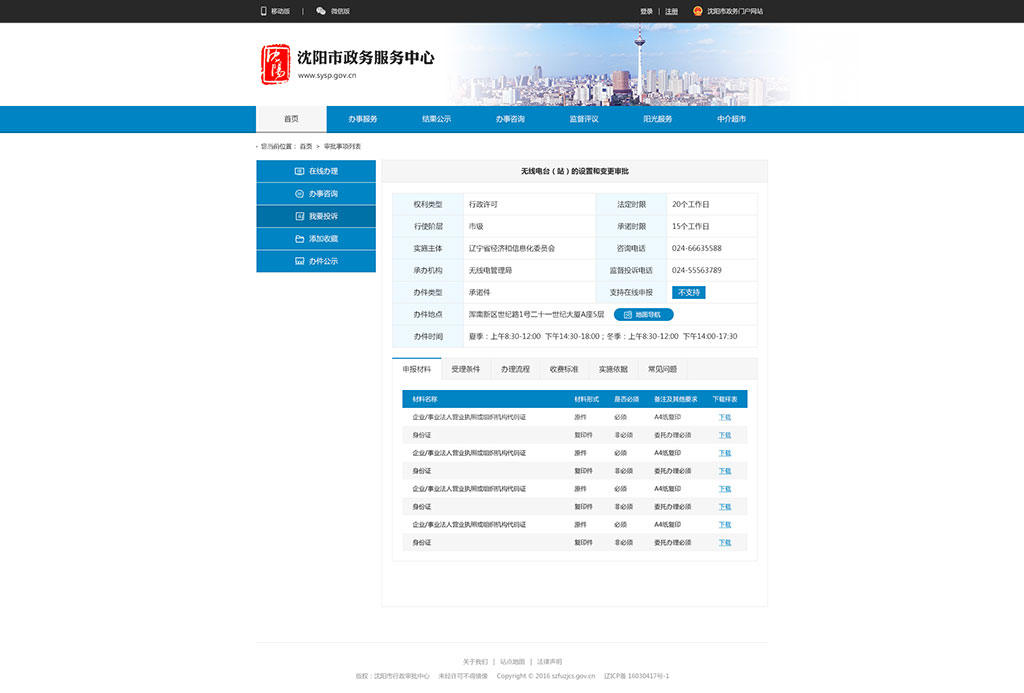Click the red Shenyang seal logo

tap(276, 64)
